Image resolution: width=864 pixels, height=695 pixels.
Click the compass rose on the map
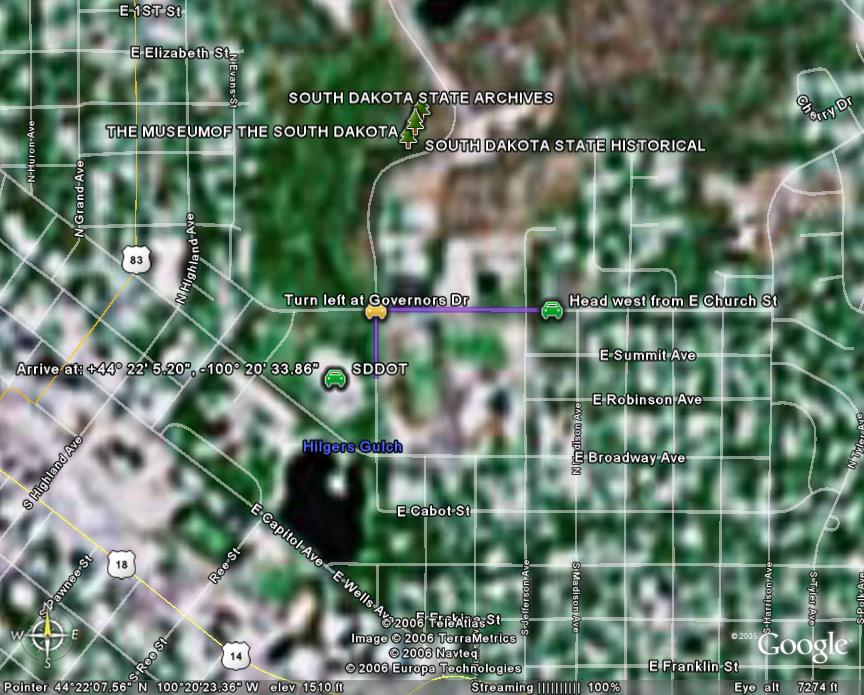[47, 635]
